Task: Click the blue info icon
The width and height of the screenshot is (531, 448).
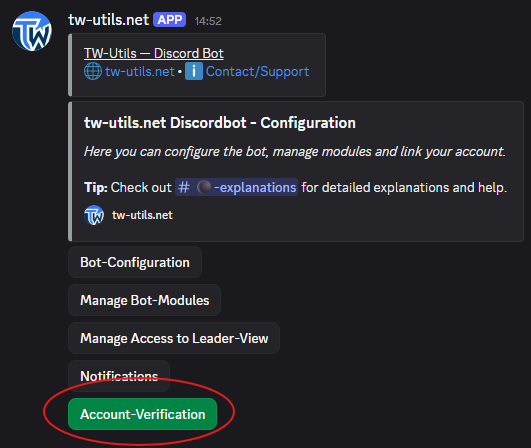Action: 194,71
